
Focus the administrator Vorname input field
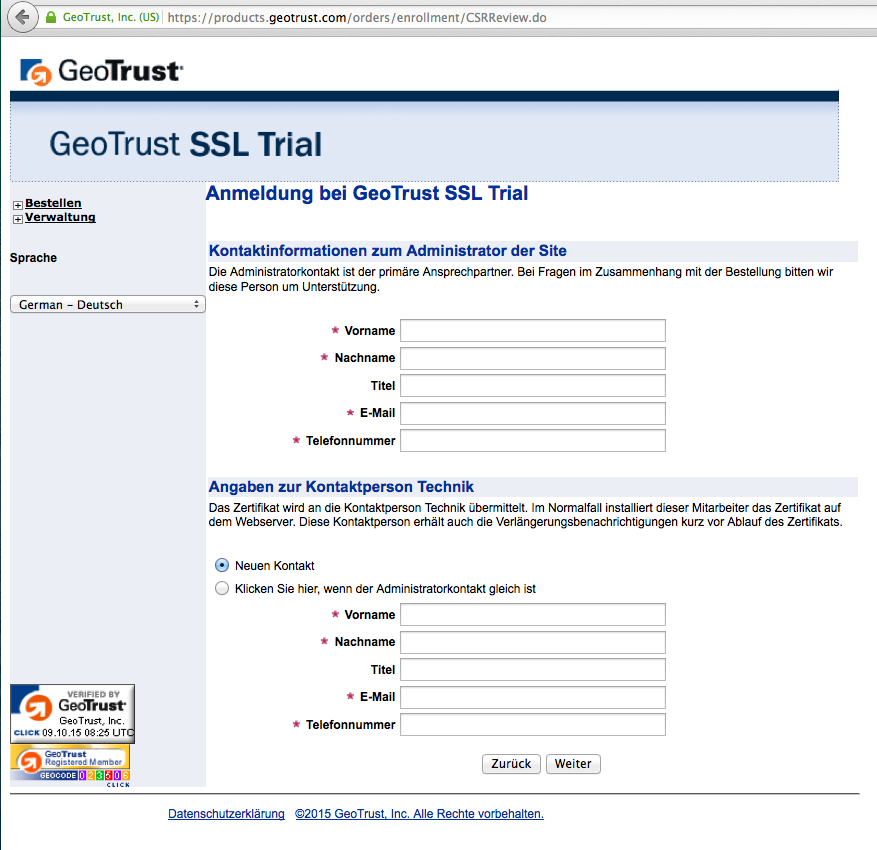tap(532, 331)
